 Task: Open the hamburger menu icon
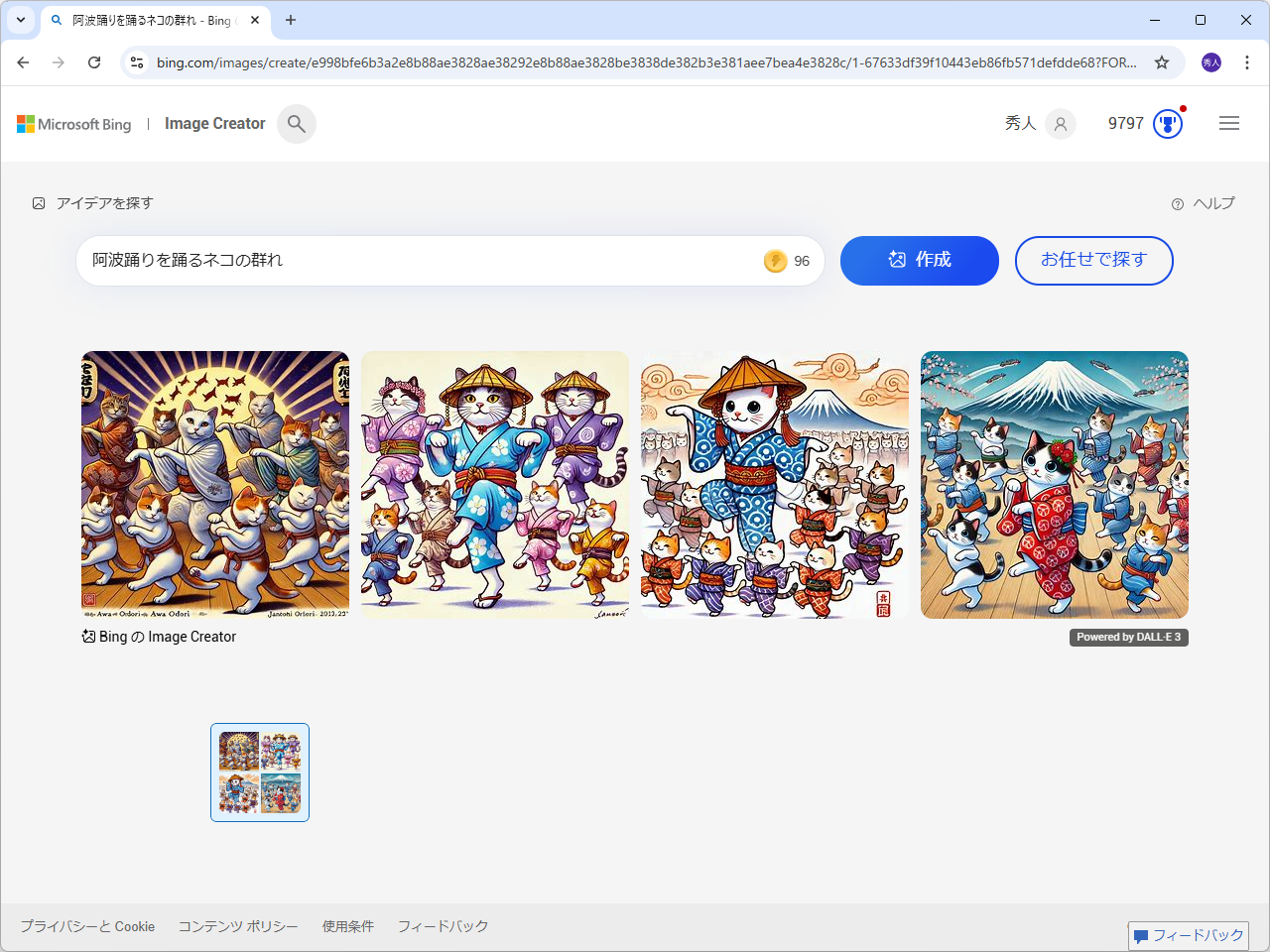(1229, 123)
